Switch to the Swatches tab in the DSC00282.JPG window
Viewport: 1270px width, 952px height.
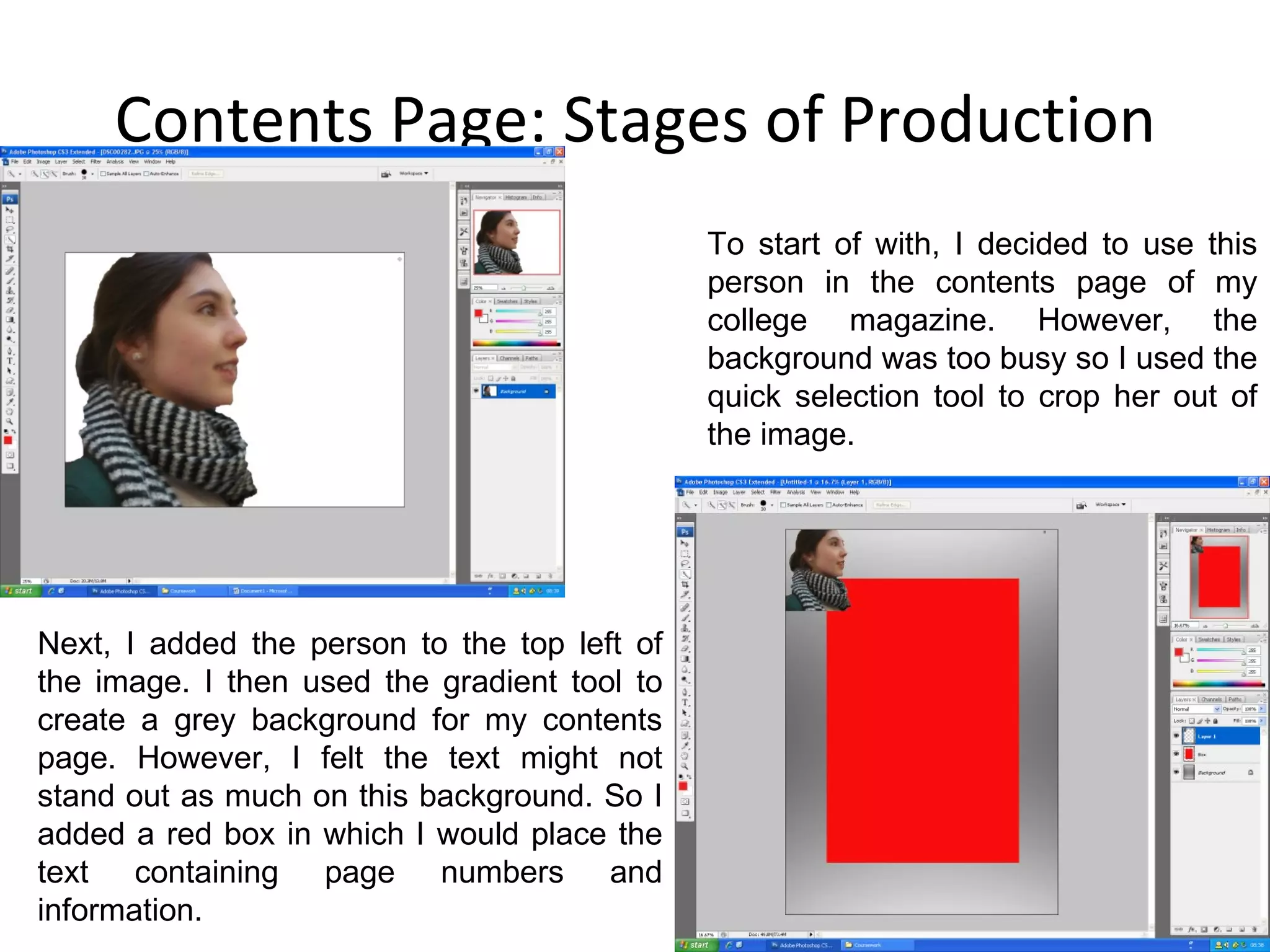(x=507, y=301)
